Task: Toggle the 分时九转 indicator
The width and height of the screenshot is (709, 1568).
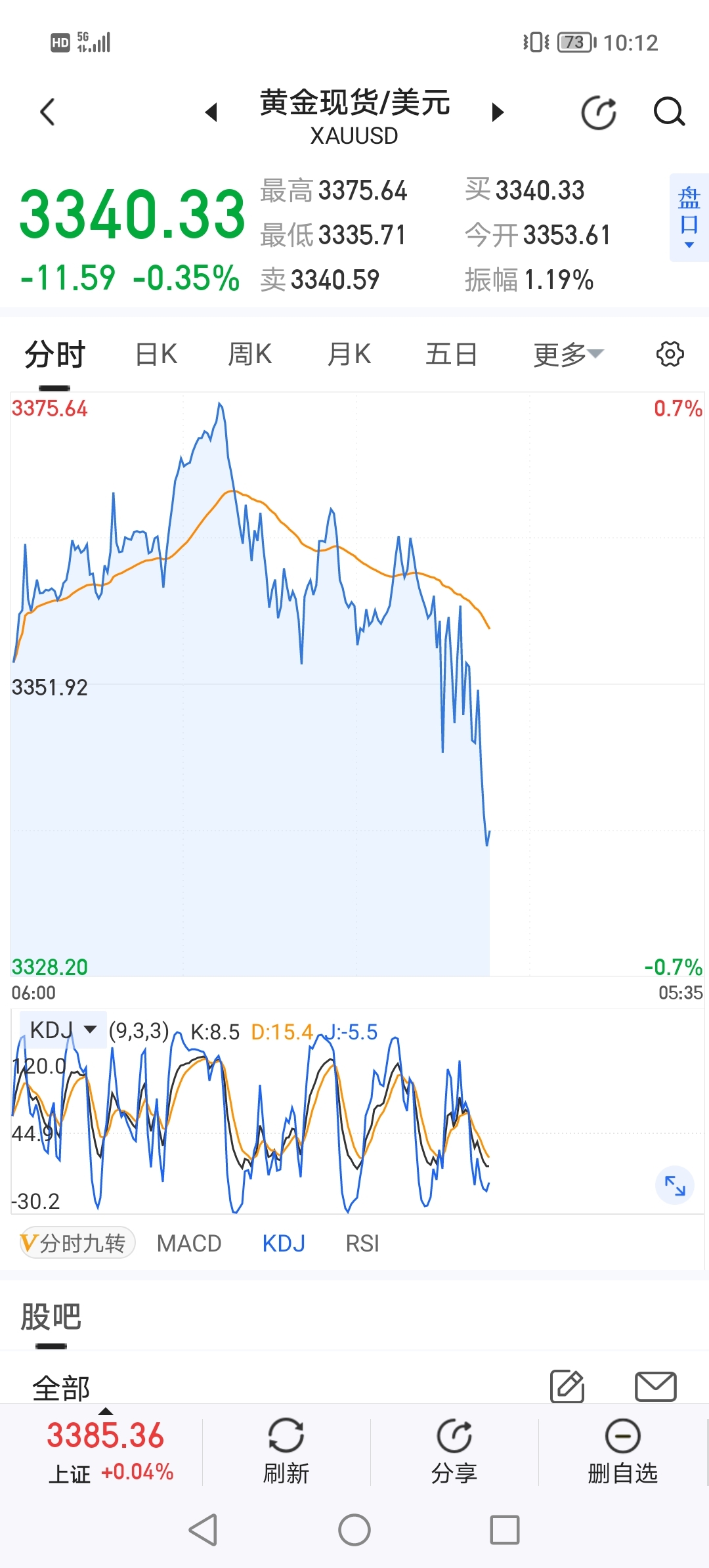Action: 77,1243
